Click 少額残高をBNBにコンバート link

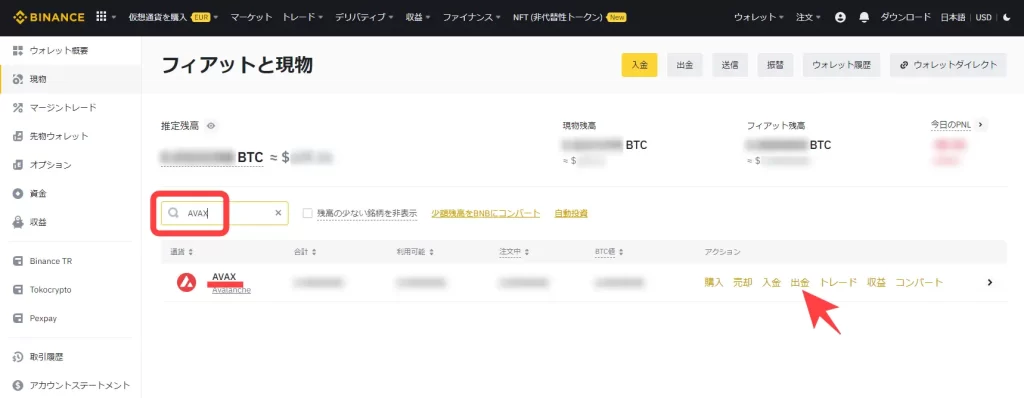click(486, 213)
